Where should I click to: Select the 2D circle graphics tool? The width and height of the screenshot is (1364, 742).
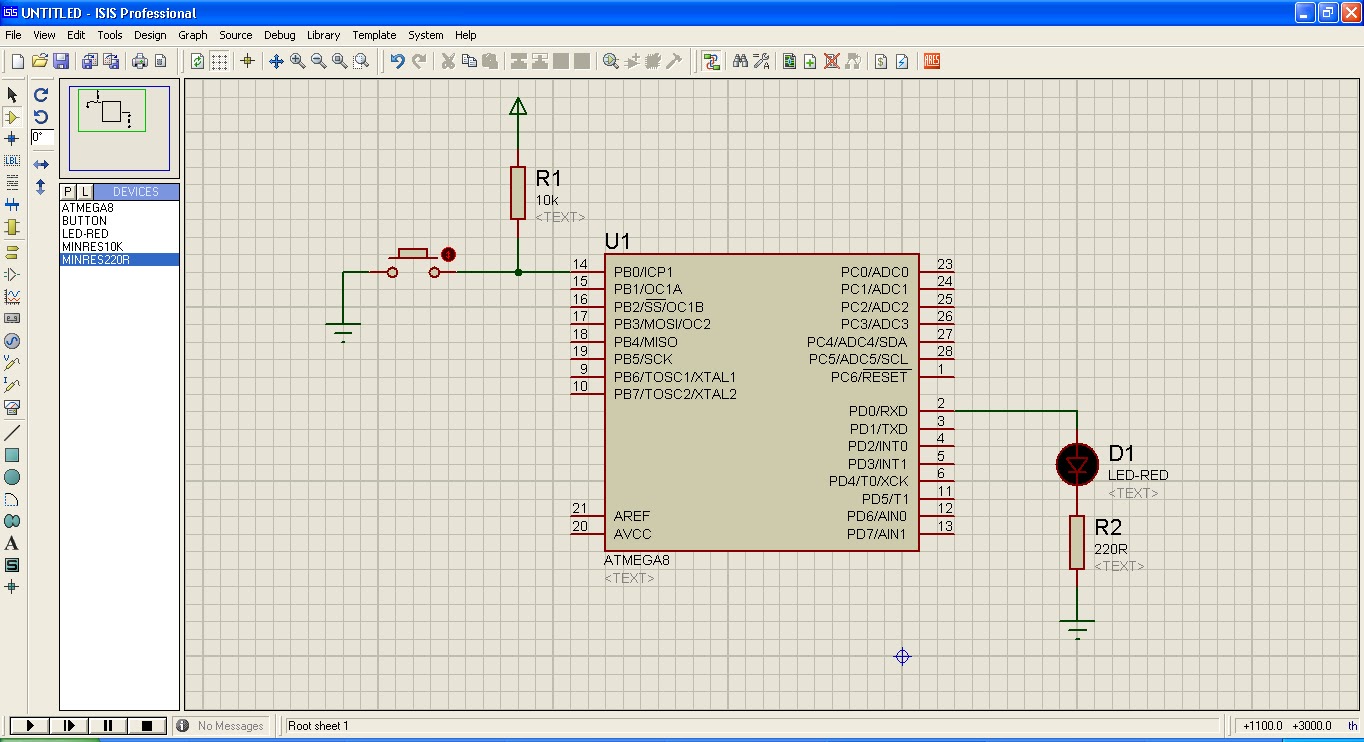tap(12, 477)
